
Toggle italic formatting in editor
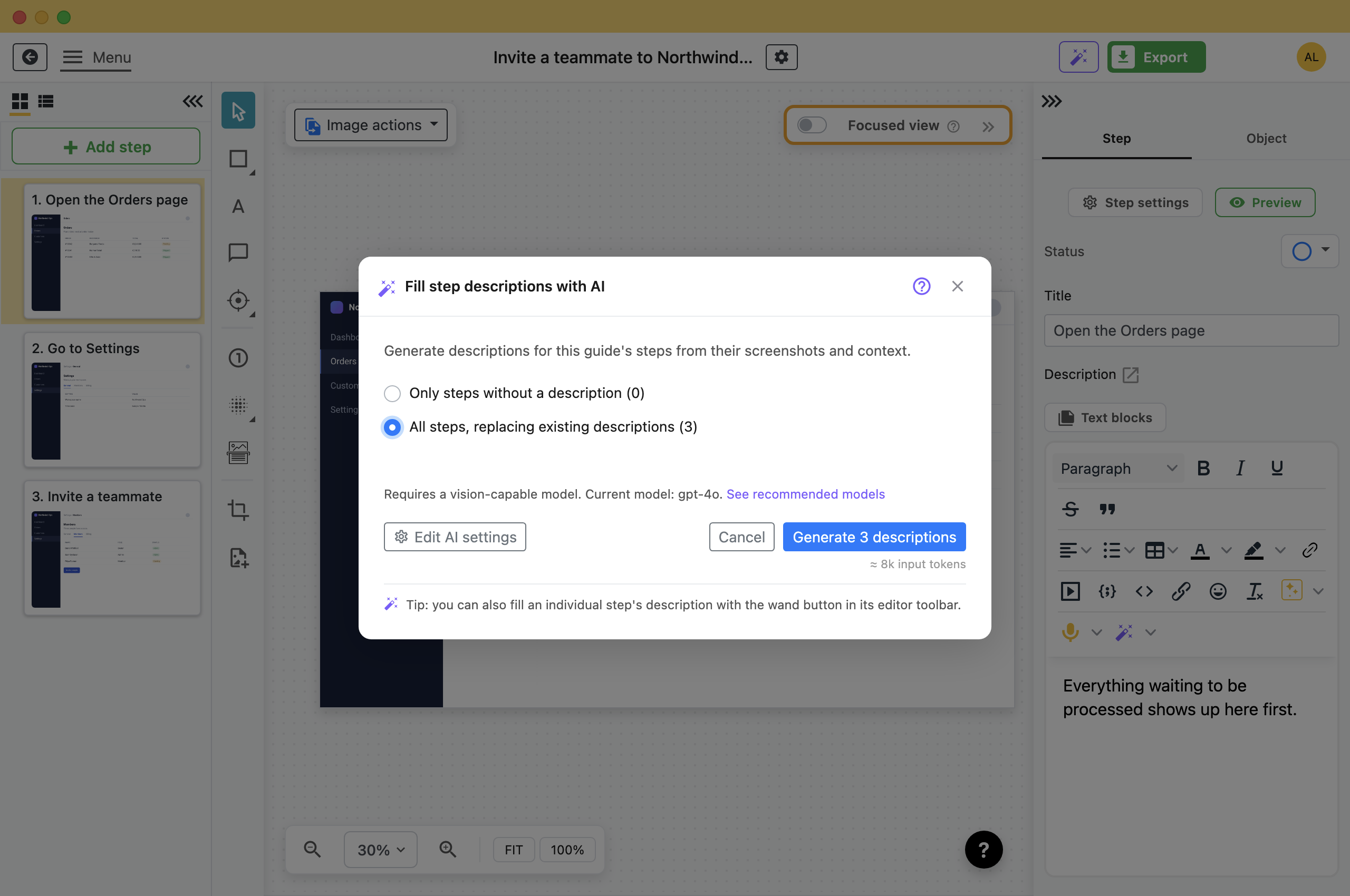1240,469
